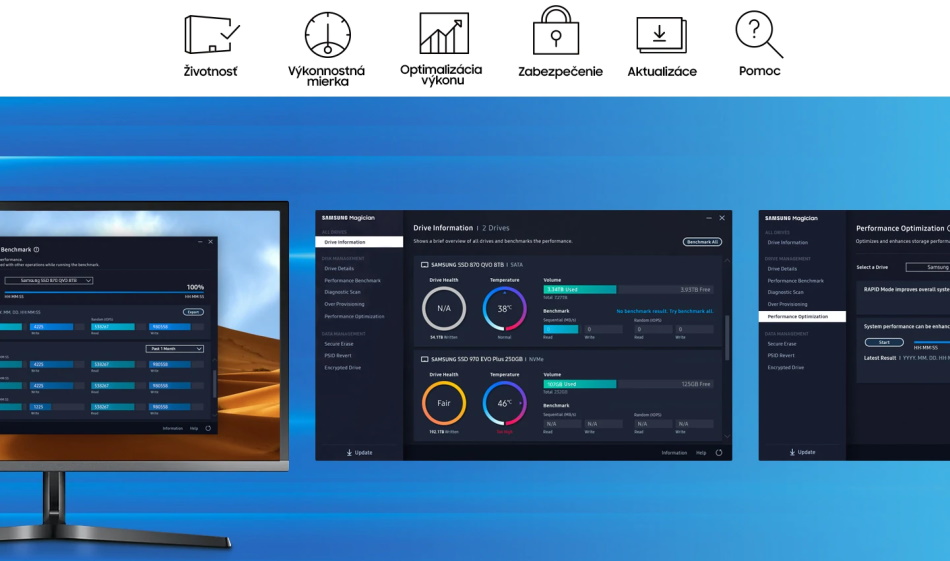Open Over Provisioning in center window sidebar
Viewport: 950px width, 561px height.
pyautogui.click(x=344, y=304)
